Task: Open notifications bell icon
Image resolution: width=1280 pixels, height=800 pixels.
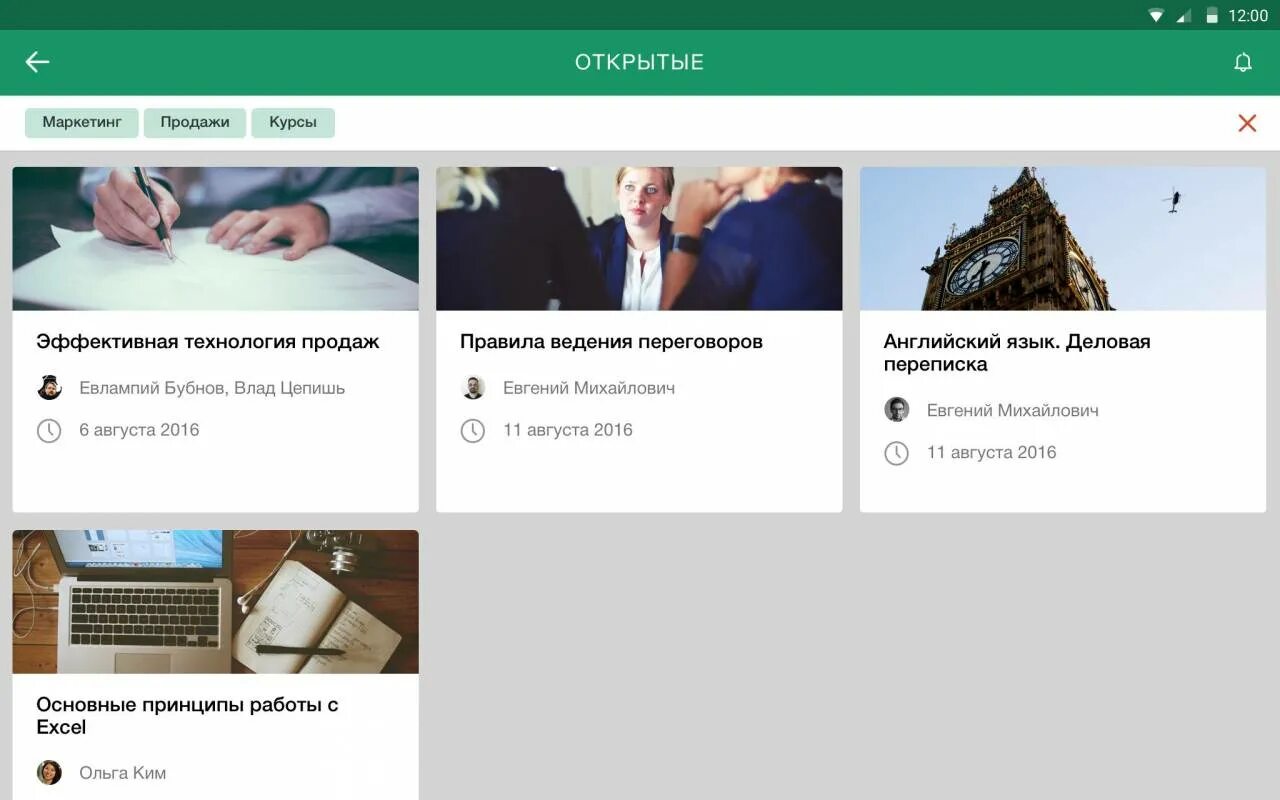Action: 1243,62
